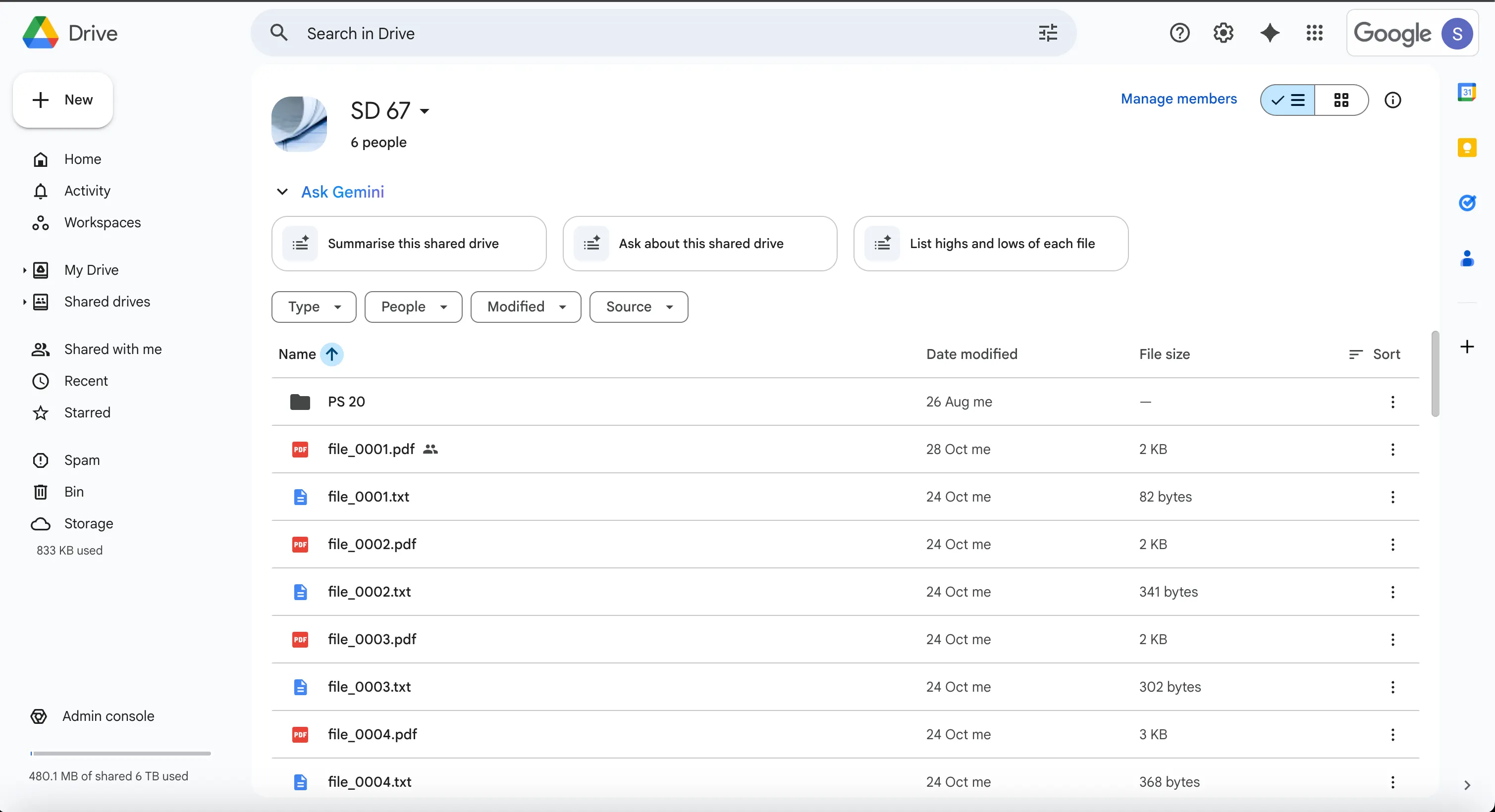
Task: Open the Type filter dropdown
Action: click(314, 307)
